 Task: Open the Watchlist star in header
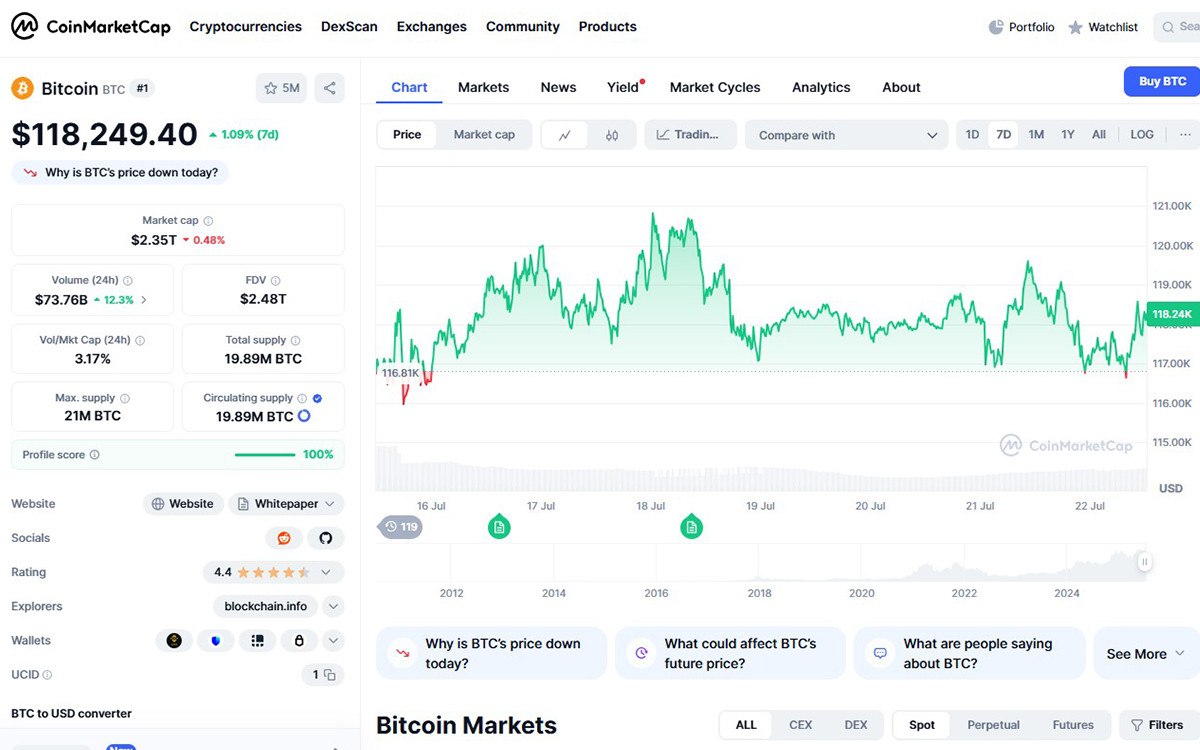1103,27
